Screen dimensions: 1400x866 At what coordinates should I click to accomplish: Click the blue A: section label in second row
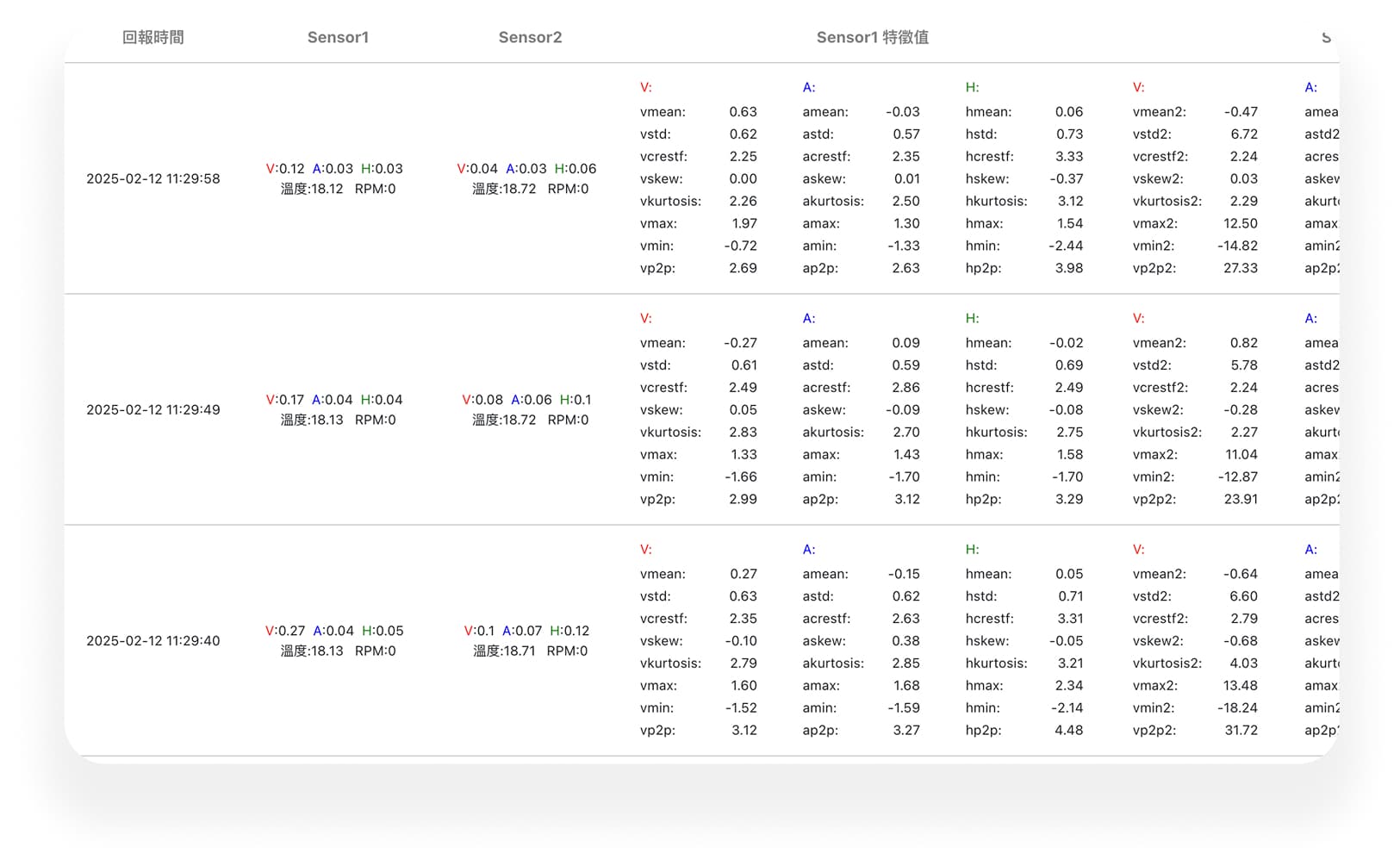808,318
